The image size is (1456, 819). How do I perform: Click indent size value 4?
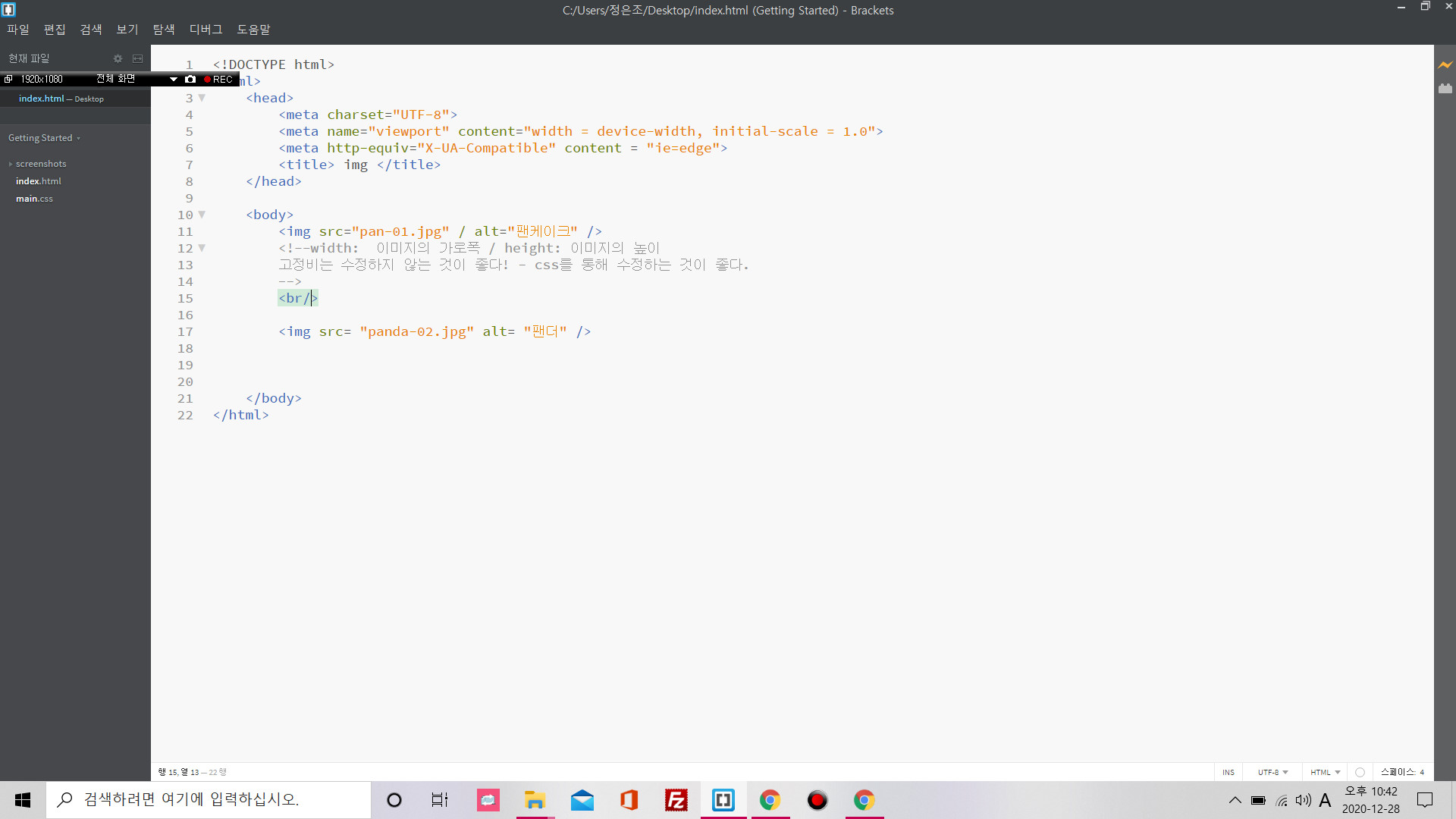coord(1422,772)
